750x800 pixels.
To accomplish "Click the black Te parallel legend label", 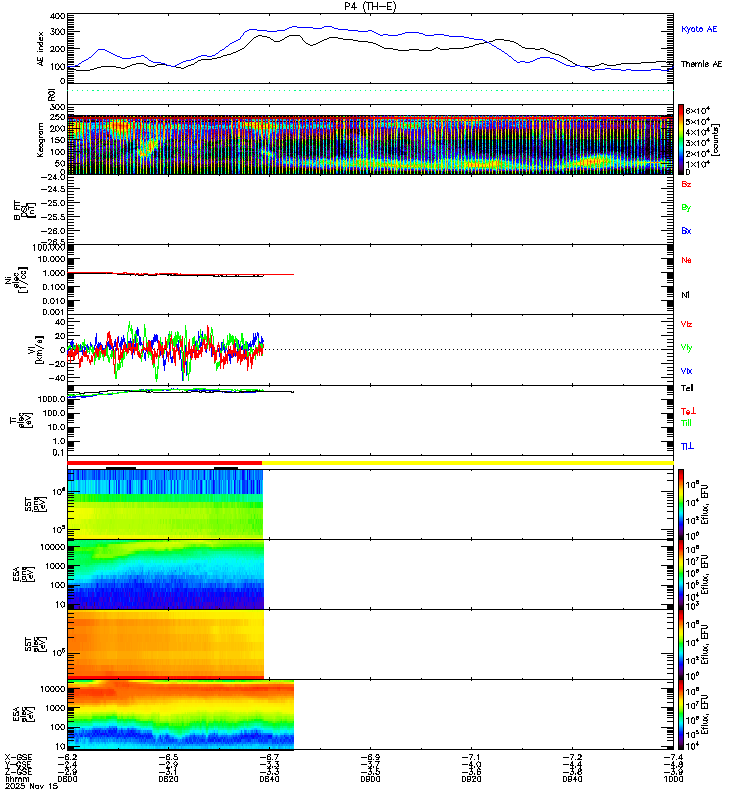I will click(687, 388).
